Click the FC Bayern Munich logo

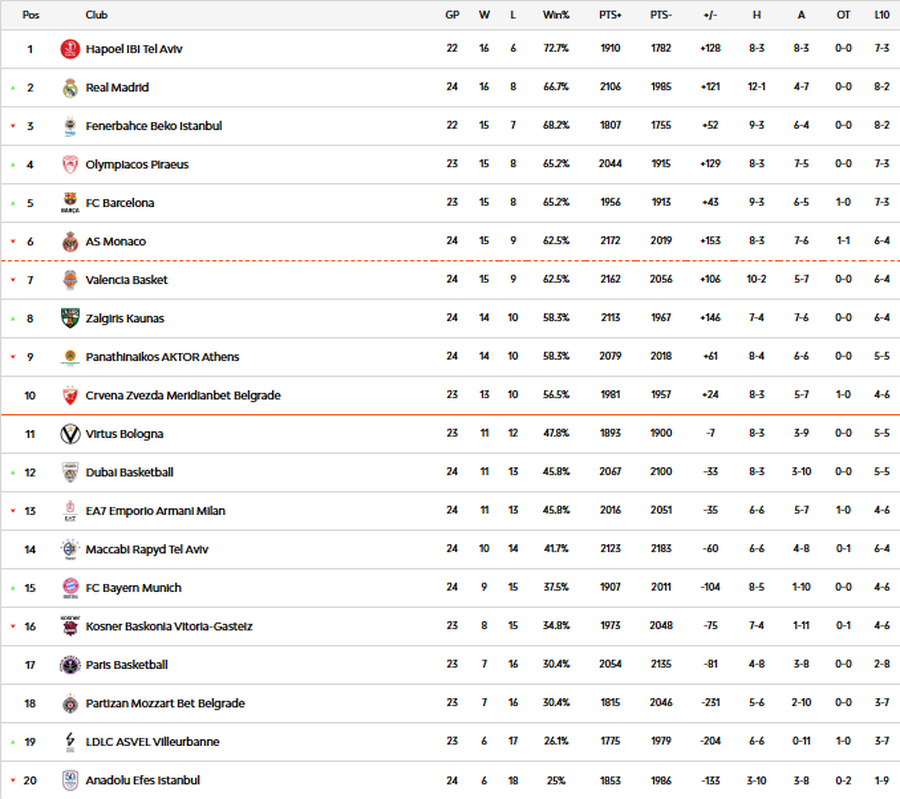(x=70, y=588)
